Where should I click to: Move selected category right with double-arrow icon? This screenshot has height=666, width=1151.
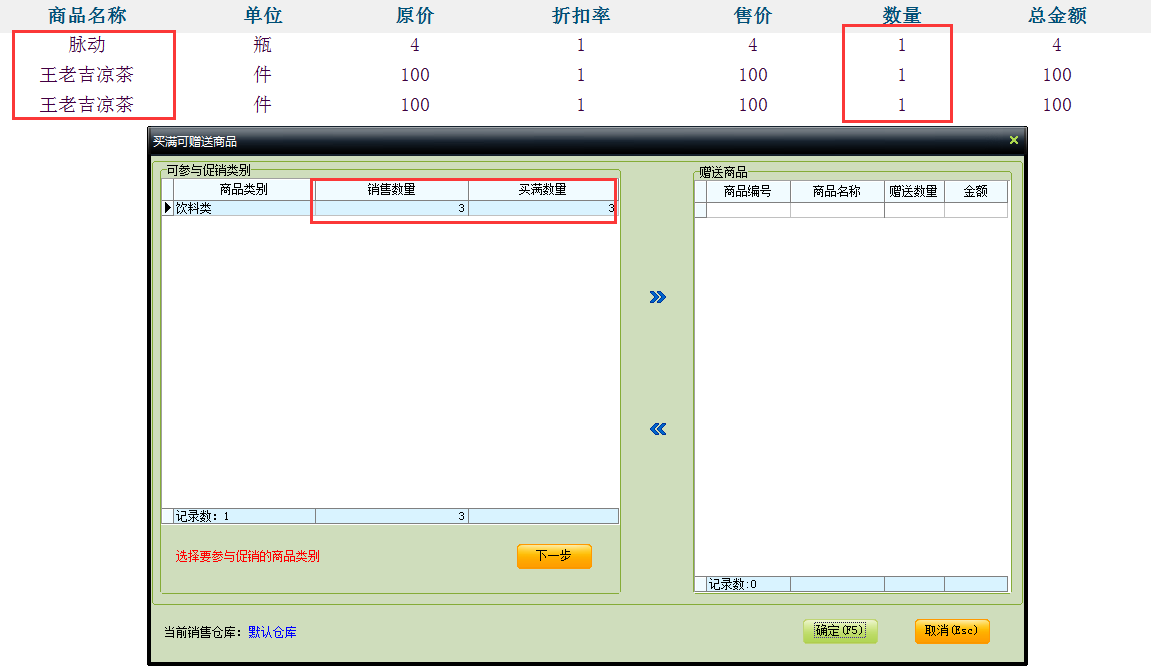click(658, 297)
